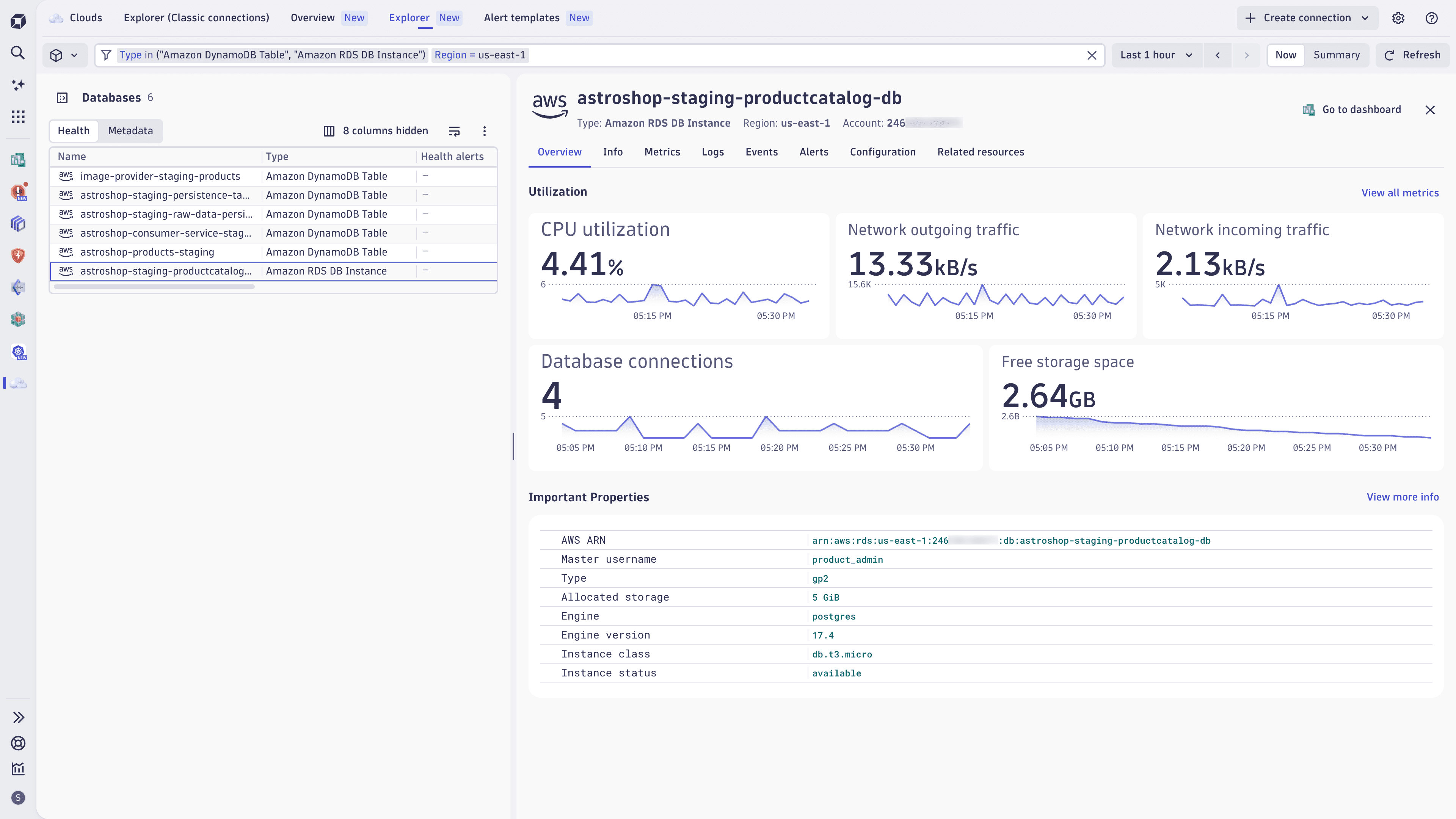1456x819 pixels.
Task: Open the help question mark icon
Action: pyautogui.click(x=1432, y=18)
